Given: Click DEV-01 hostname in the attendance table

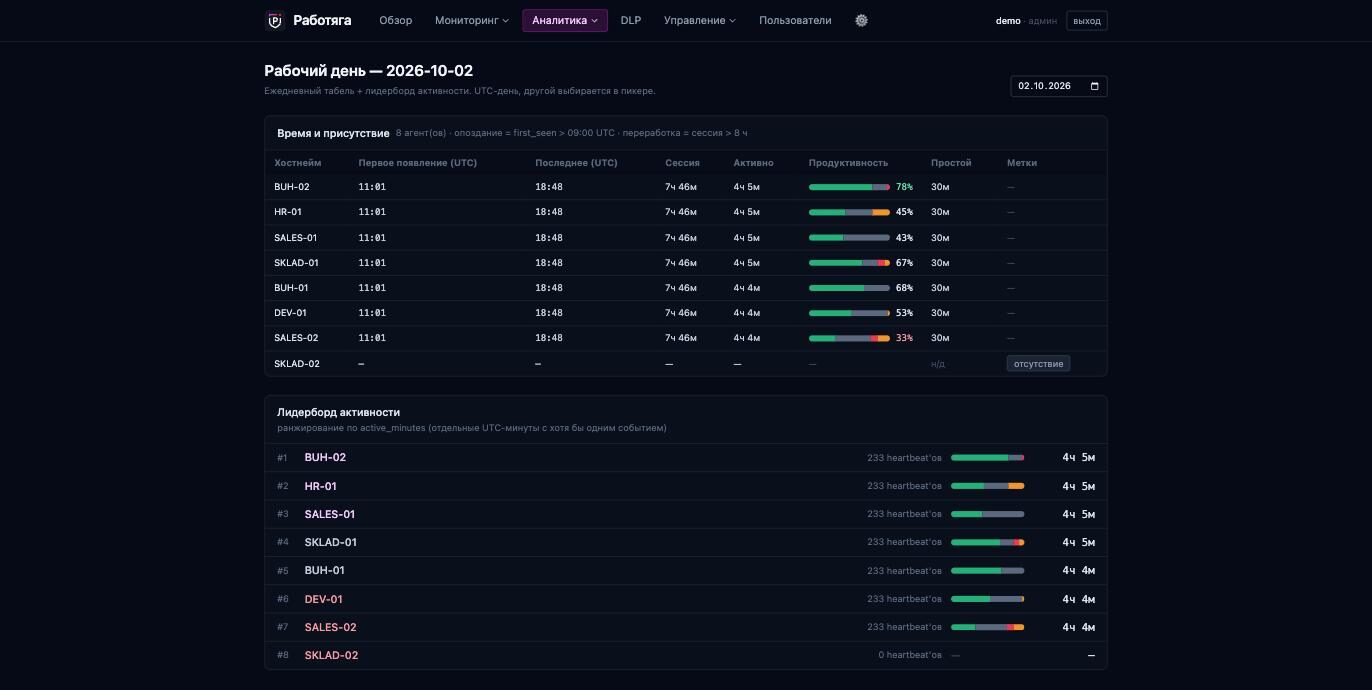Looking at the screenshot, I should [290, 313].
